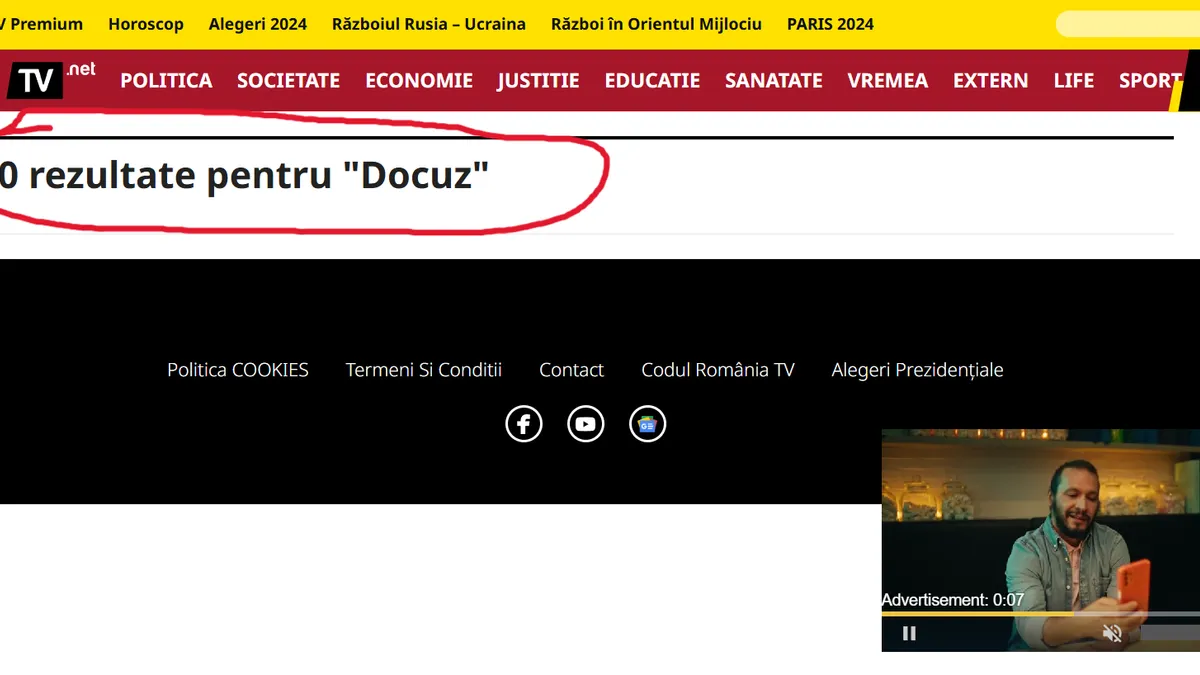Image resolution: width=1200 pixels, height=675 pixels.
Task: Open the ECONOMIE menu item
Action: 419,81
